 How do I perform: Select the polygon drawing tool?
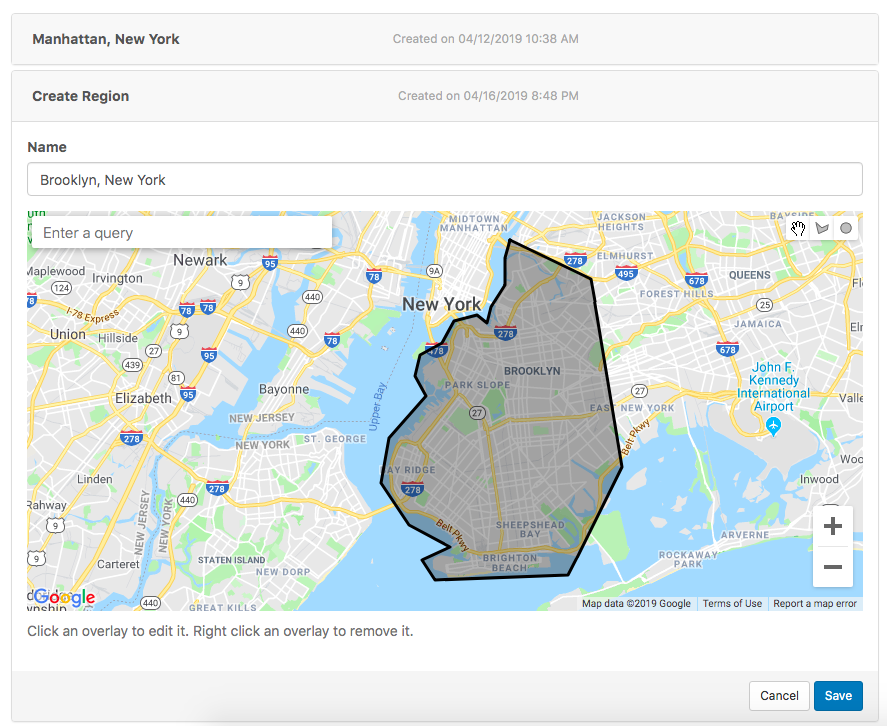click(x=822, y=229)
